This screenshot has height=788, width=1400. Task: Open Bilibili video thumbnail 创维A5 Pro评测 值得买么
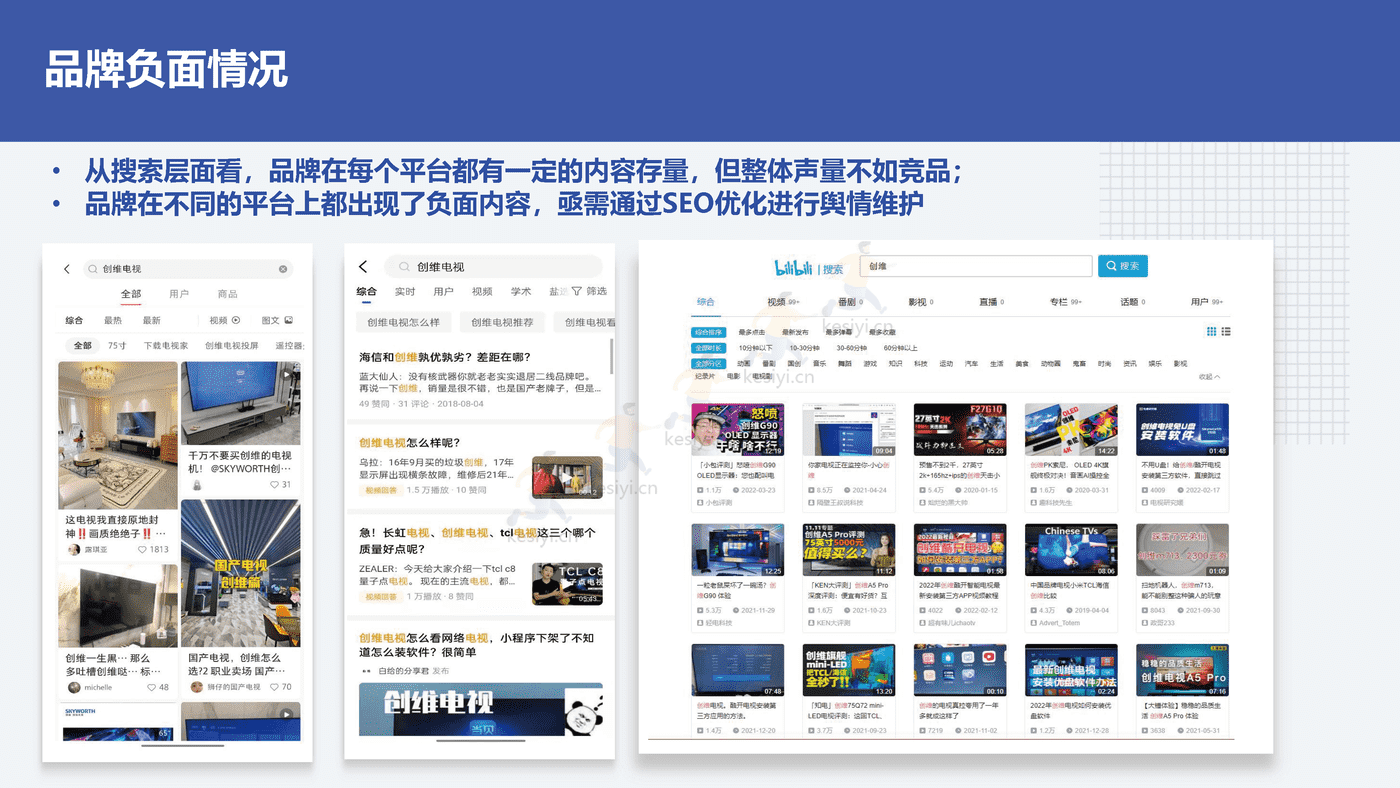(x=849, y=550)
